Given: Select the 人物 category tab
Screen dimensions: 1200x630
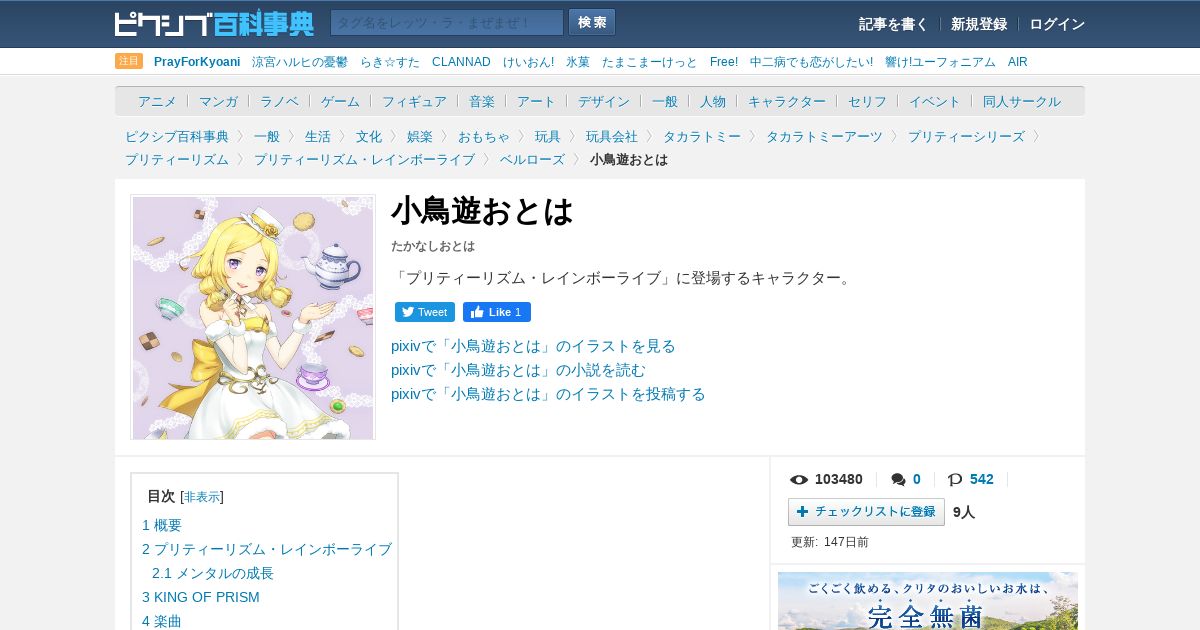Looking at the screenshot, I should 713,101.
